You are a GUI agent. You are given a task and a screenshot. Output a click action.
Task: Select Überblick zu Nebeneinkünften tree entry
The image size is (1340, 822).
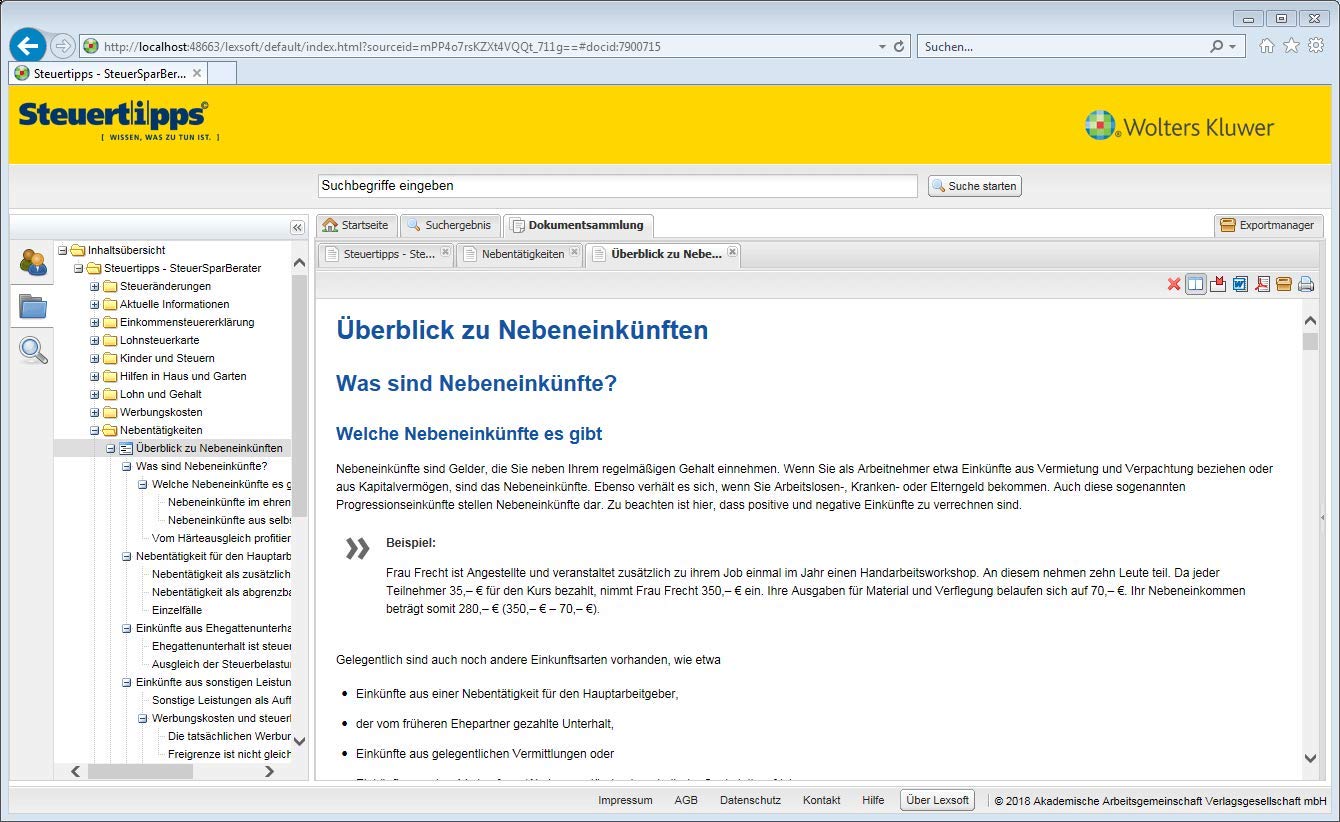point(209,448)
